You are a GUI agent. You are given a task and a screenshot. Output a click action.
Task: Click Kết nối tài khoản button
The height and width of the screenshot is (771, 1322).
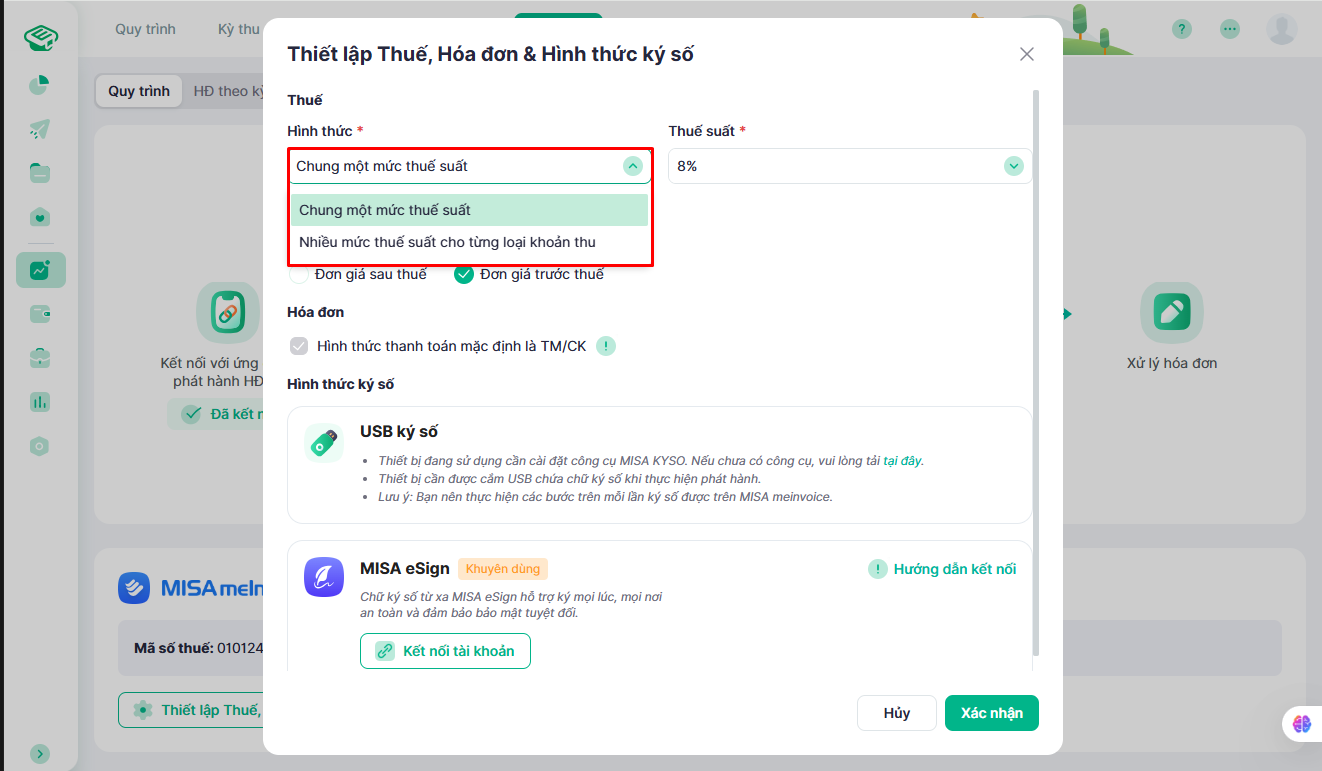(445, 651)
